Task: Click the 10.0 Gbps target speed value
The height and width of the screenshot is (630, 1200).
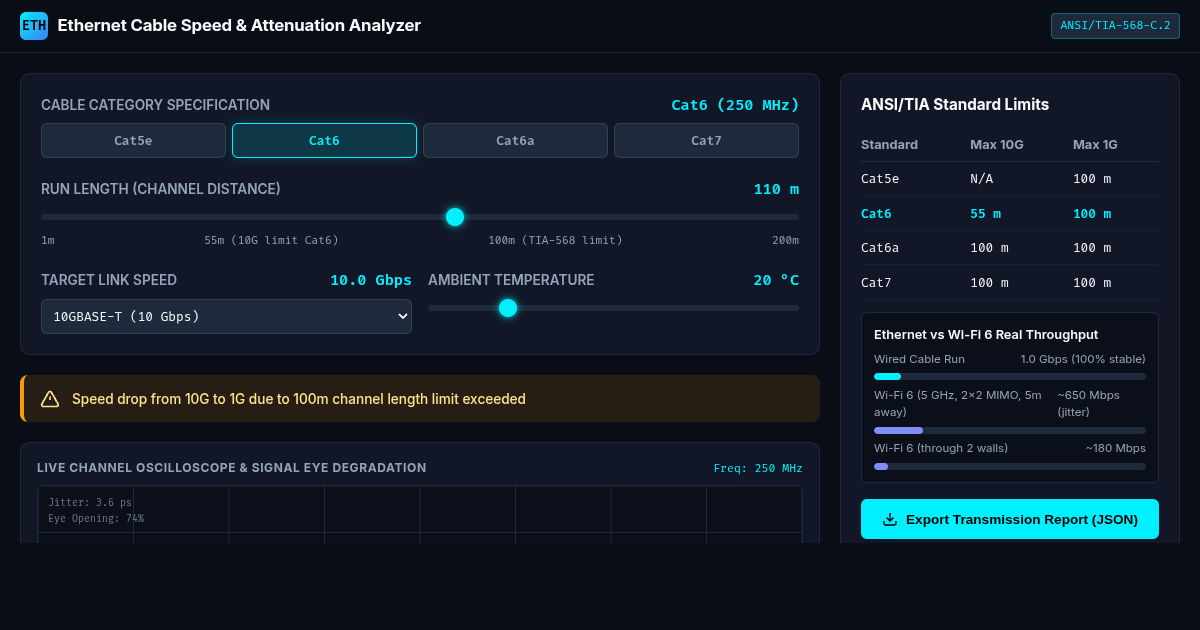Action: click(371, 280)
